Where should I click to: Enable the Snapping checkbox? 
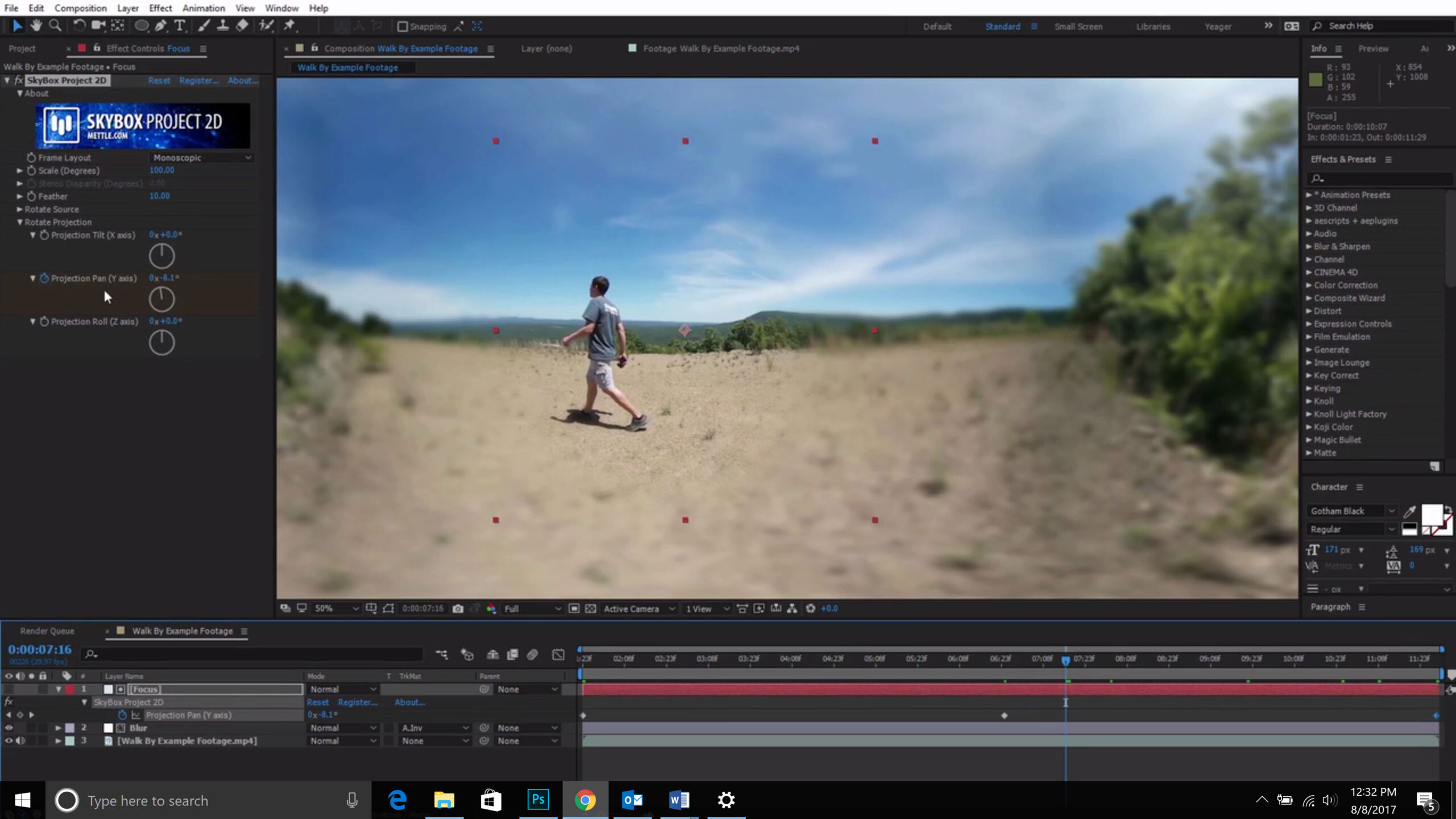coord(403,27)
